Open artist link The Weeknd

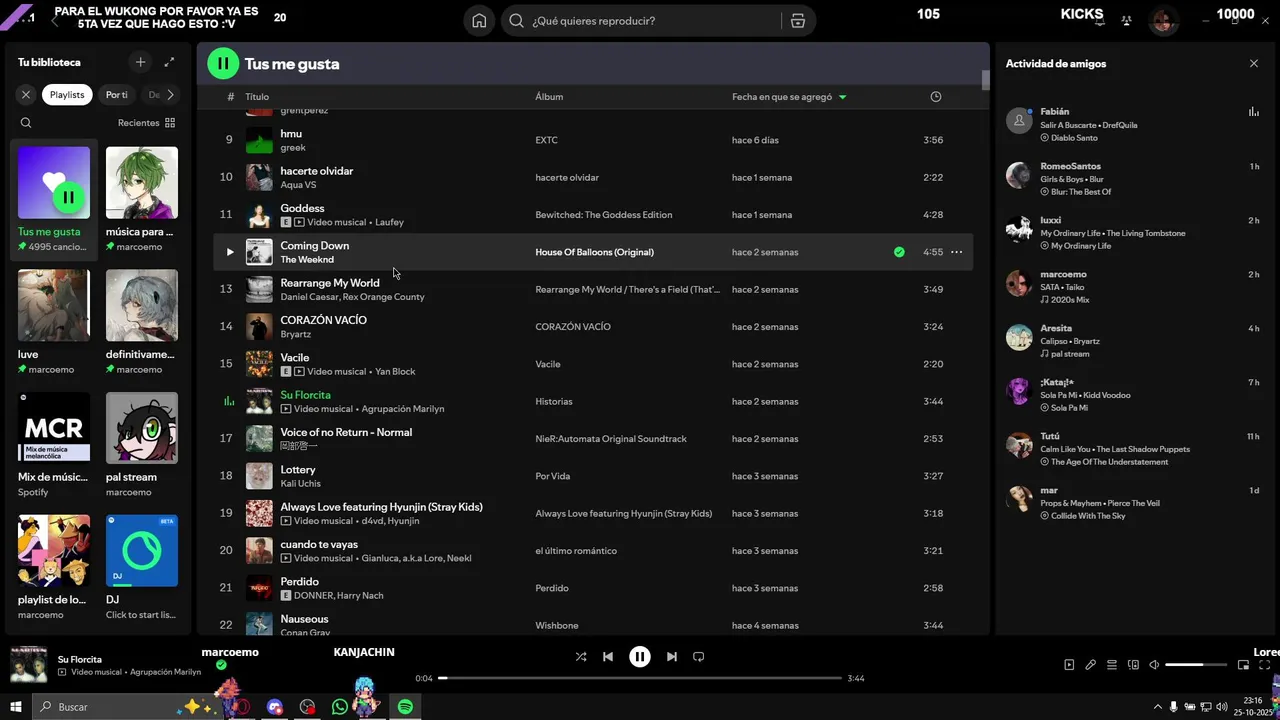307,260
